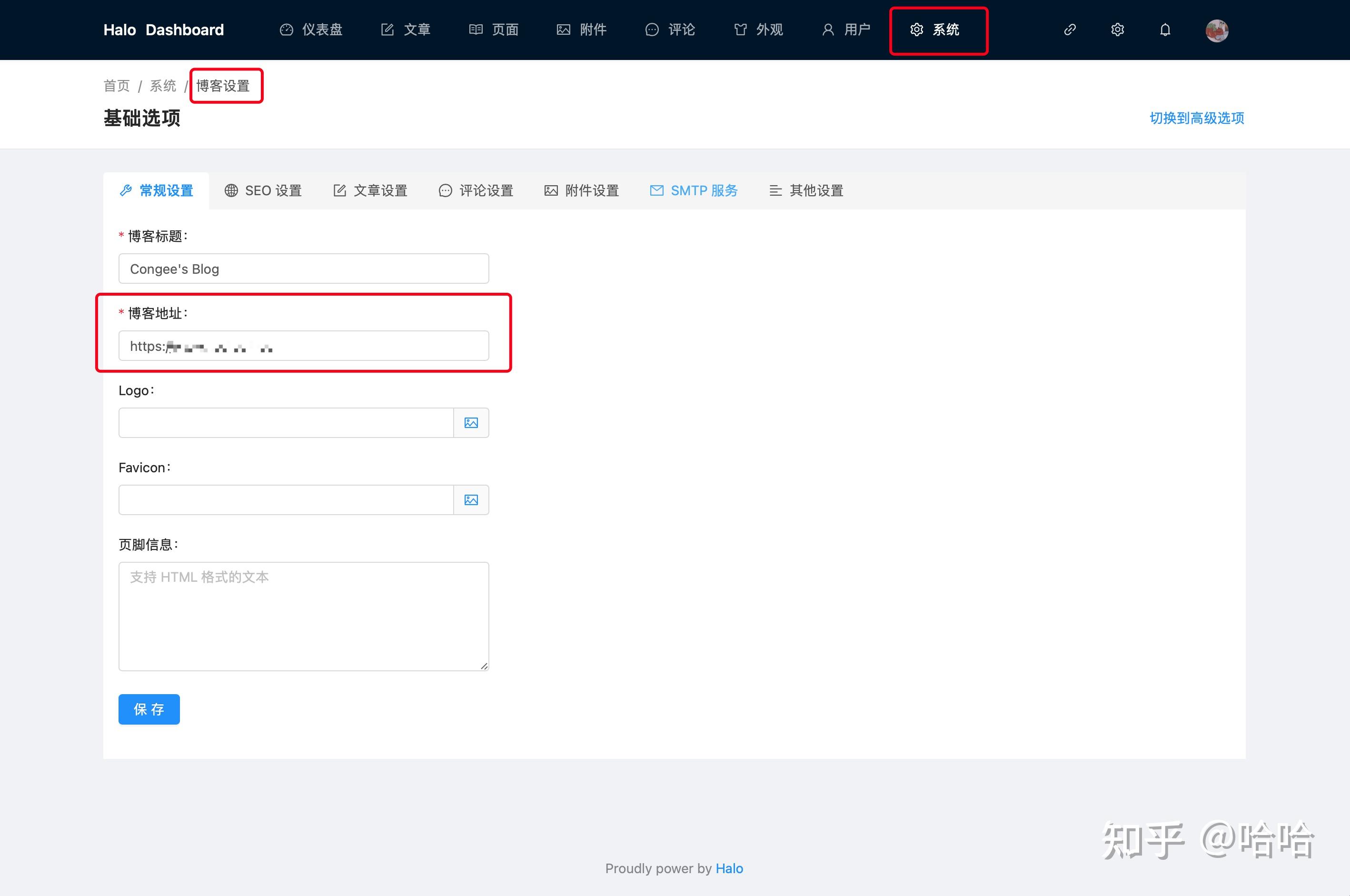Click the gear settings icon in top bar
This screenshot has width=1350, height=896.
(1118, 30)
